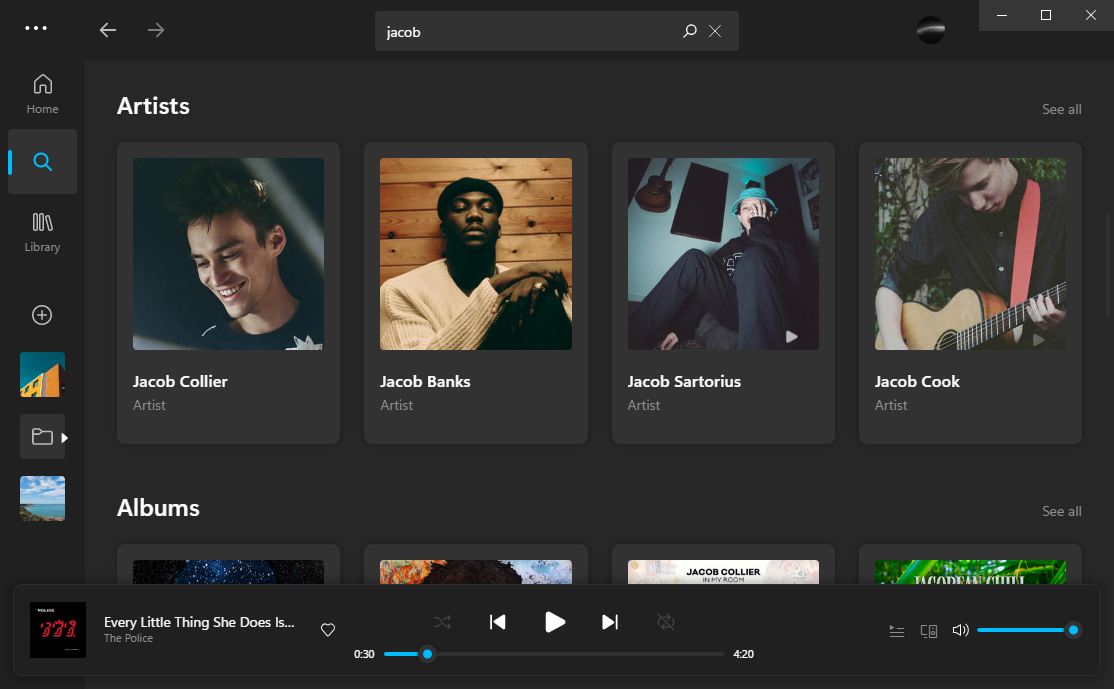Click the Jacob Sartorius name text
Screen dimensions: 1114x689
[x=683, y=381]
